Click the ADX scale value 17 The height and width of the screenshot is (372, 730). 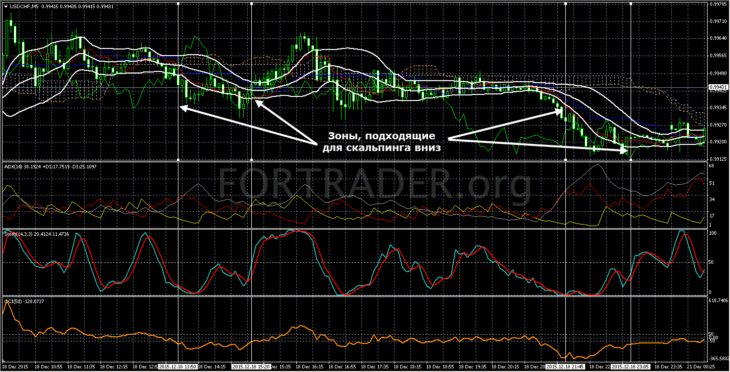click(711, 216)
